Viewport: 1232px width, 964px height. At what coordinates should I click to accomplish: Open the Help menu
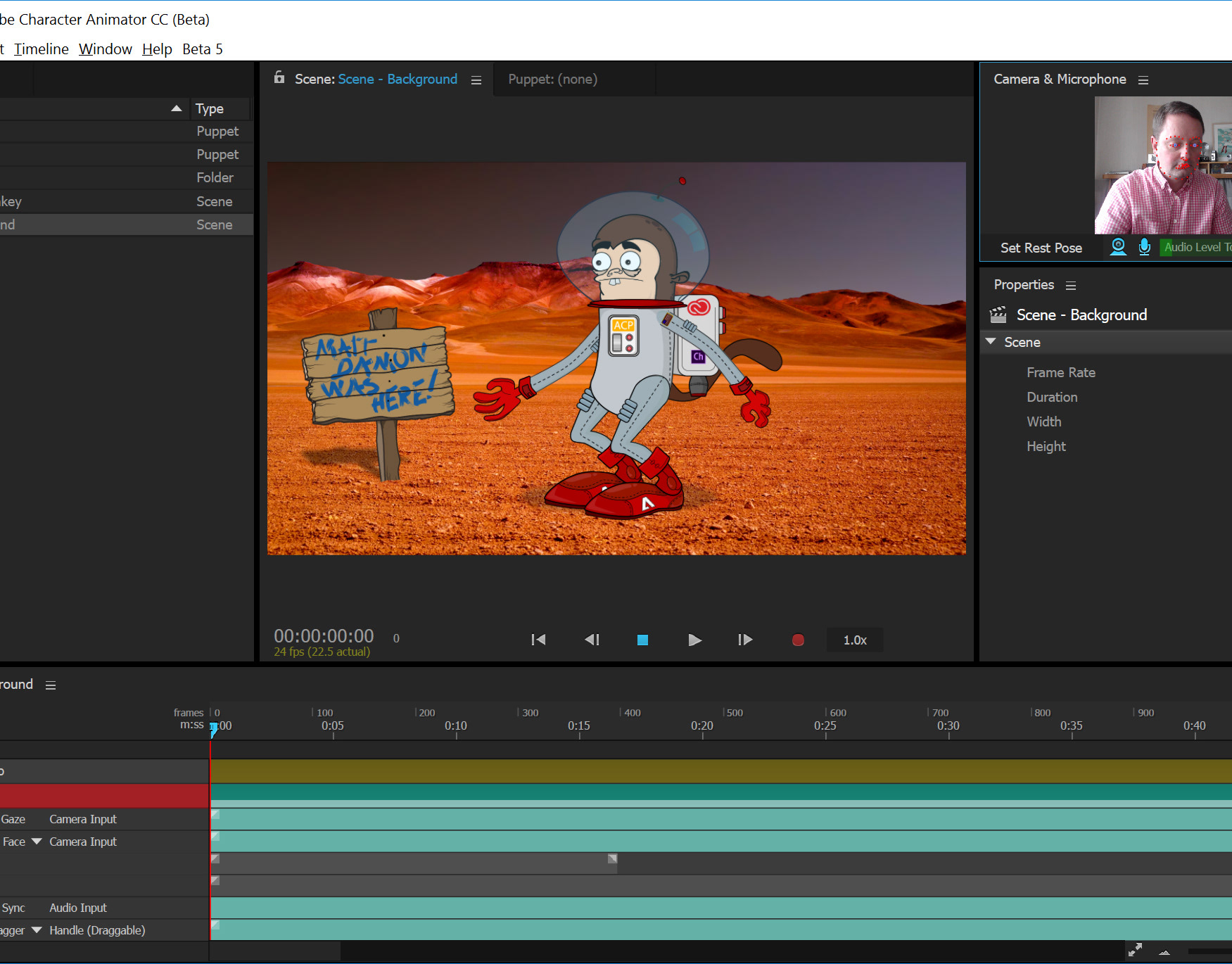pos(157,49)
